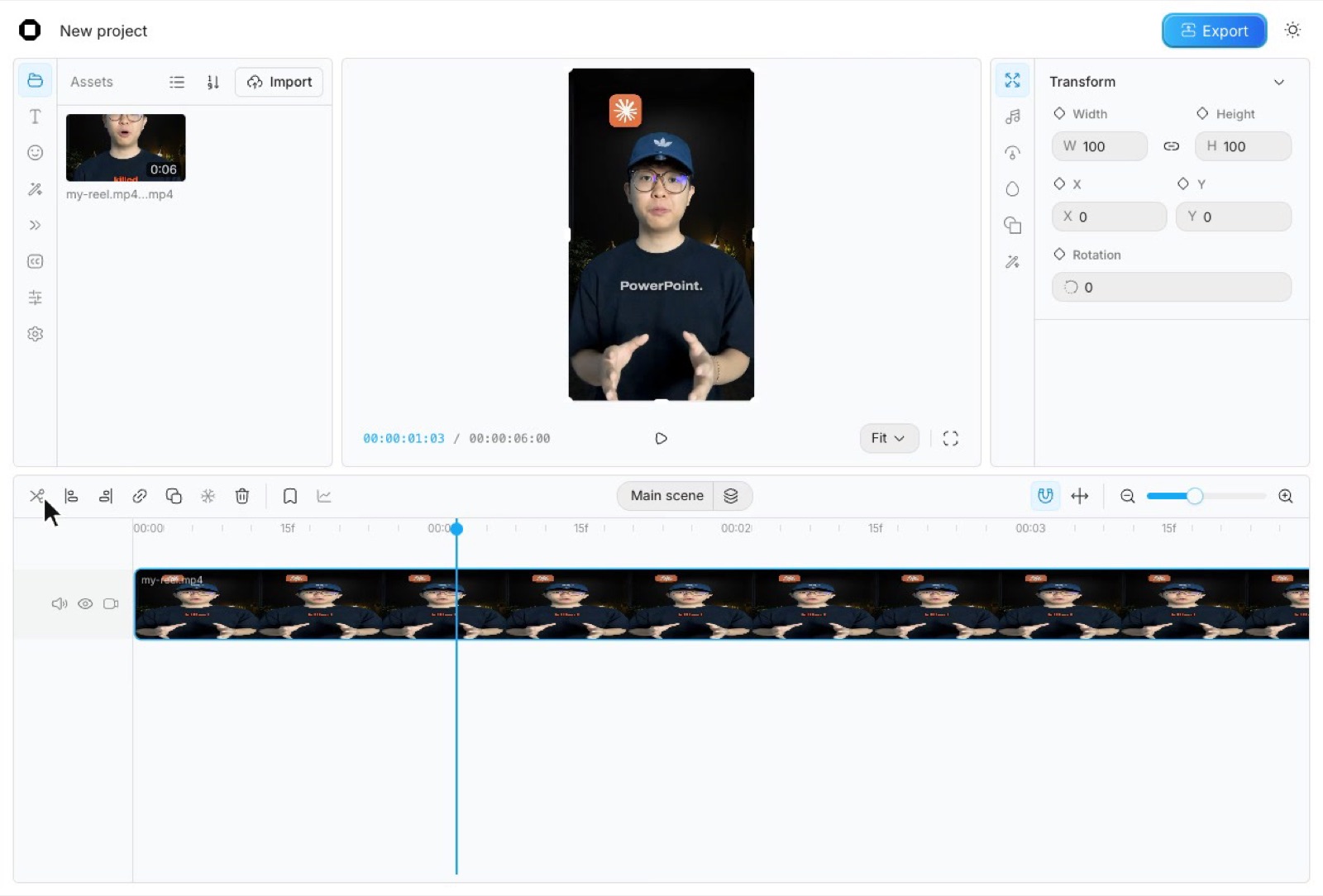This screenshot has width=1323, height=896.
Task: Toggle X position keyframe diamond
Action: coord(1059,183)
